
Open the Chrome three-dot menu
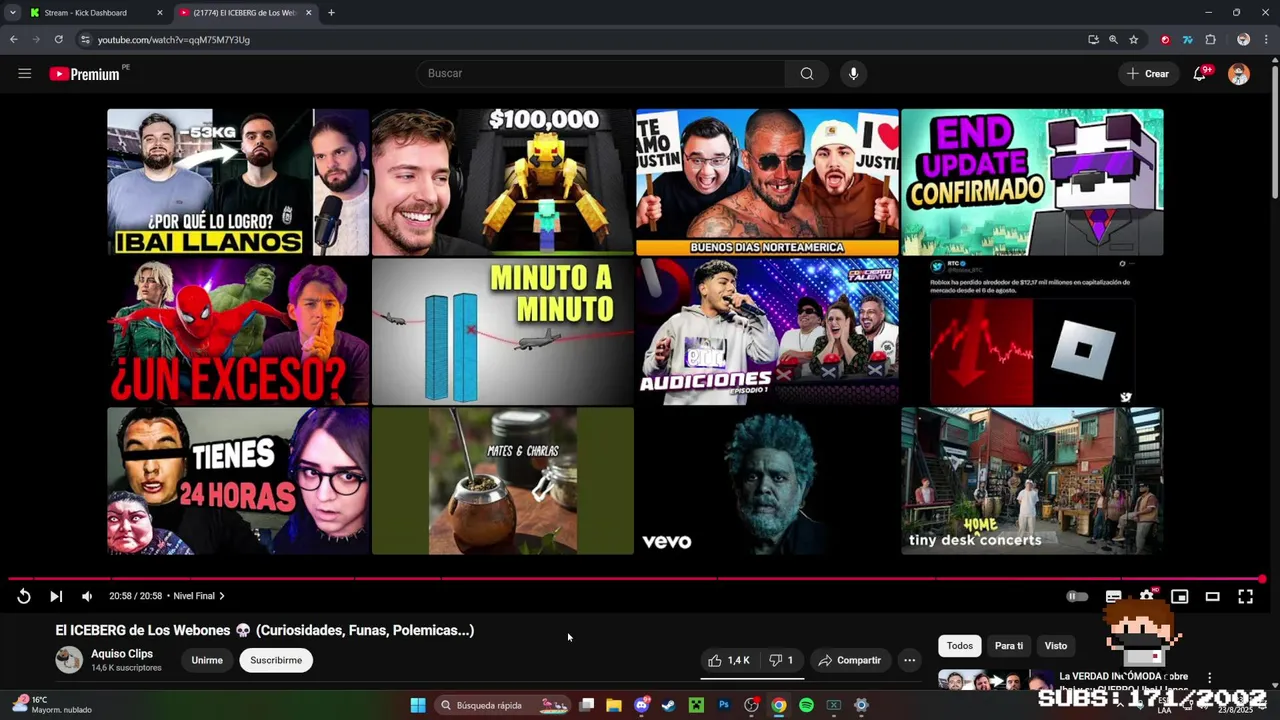1265,40
